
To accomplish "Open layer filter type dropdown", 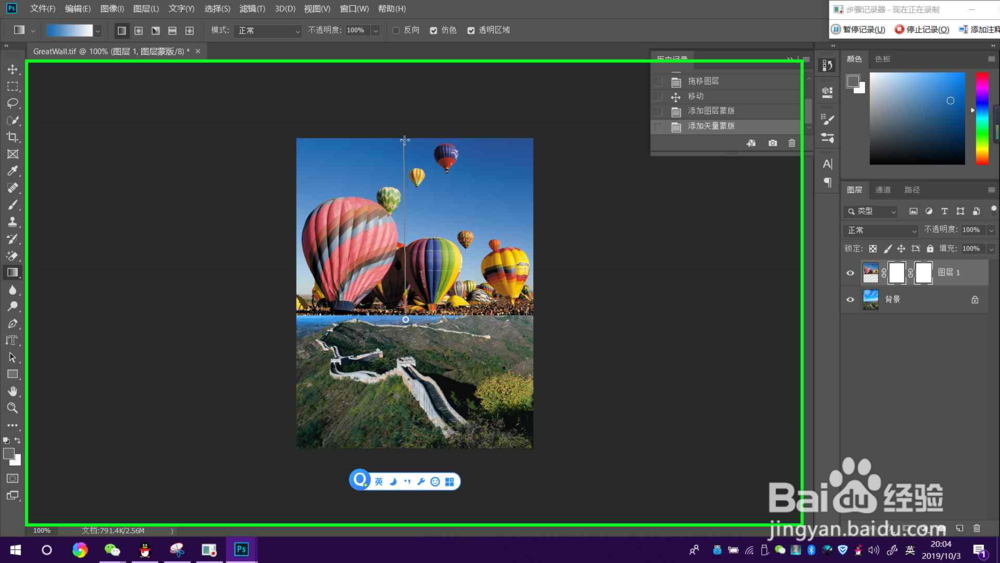I will (x=872, y=211).
